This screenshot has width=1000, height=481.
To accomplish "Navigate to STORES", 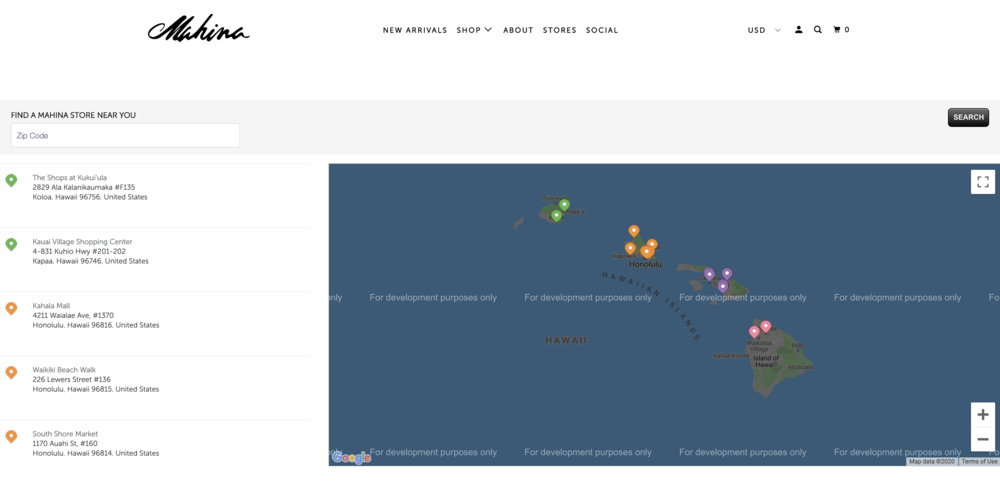I will click(x=560, y=30).
